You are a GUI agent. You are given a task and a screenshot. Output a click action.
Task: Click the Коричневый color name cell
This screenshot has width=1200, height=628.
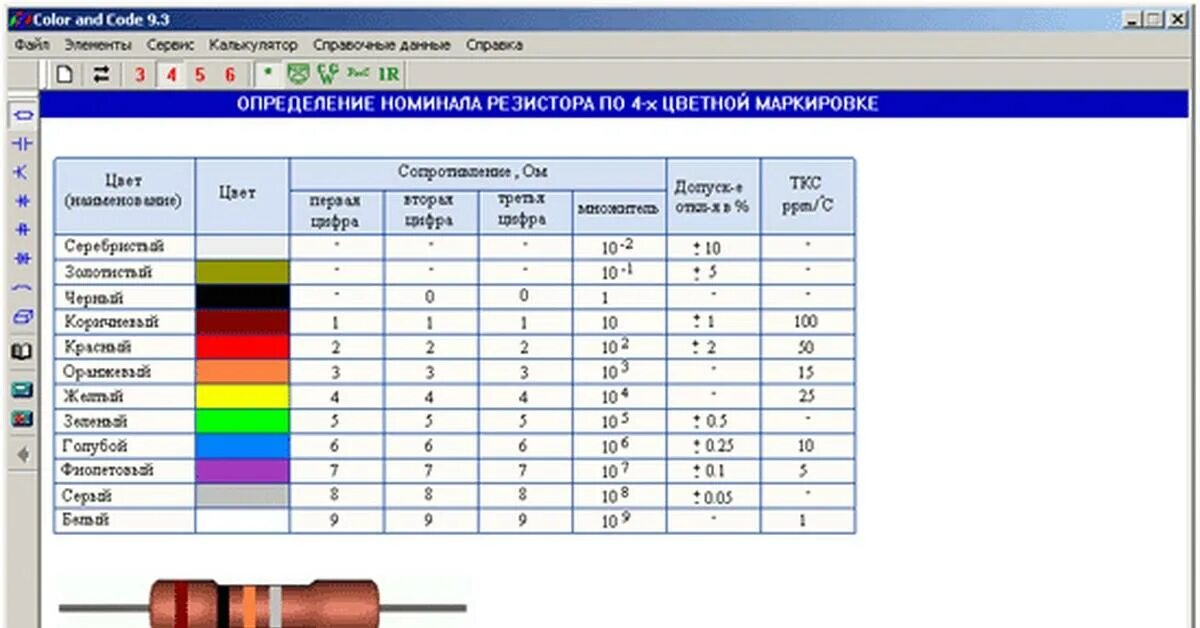(124, 322)
